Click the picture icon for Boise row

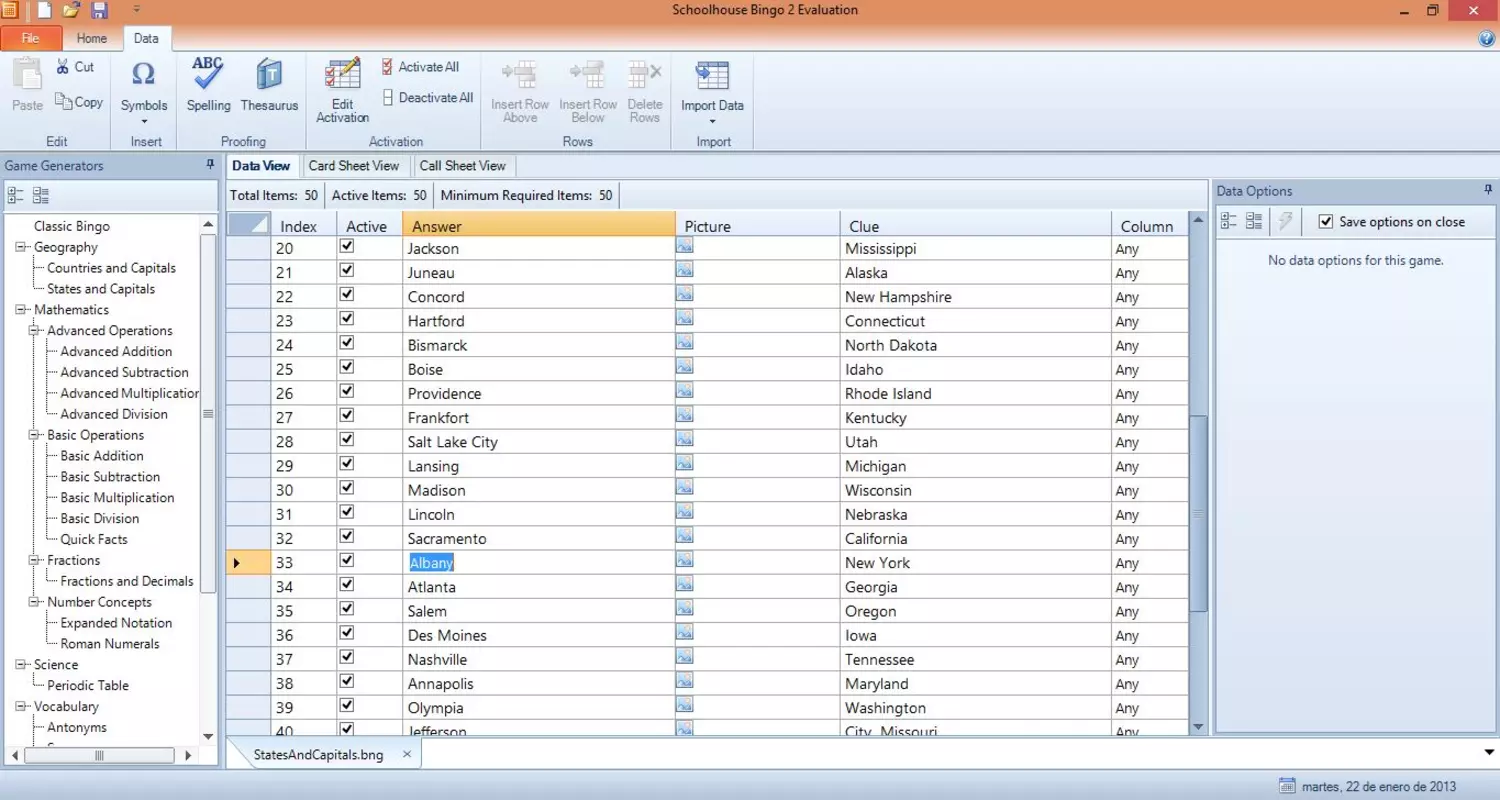[x=684, y=365]
